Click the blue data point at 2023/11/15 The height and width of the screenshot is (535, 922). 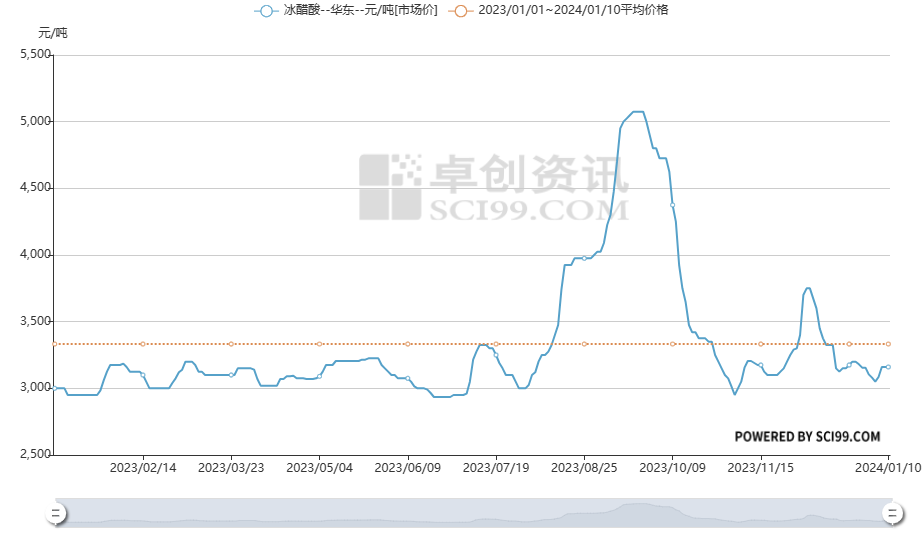tap(761, 365)
